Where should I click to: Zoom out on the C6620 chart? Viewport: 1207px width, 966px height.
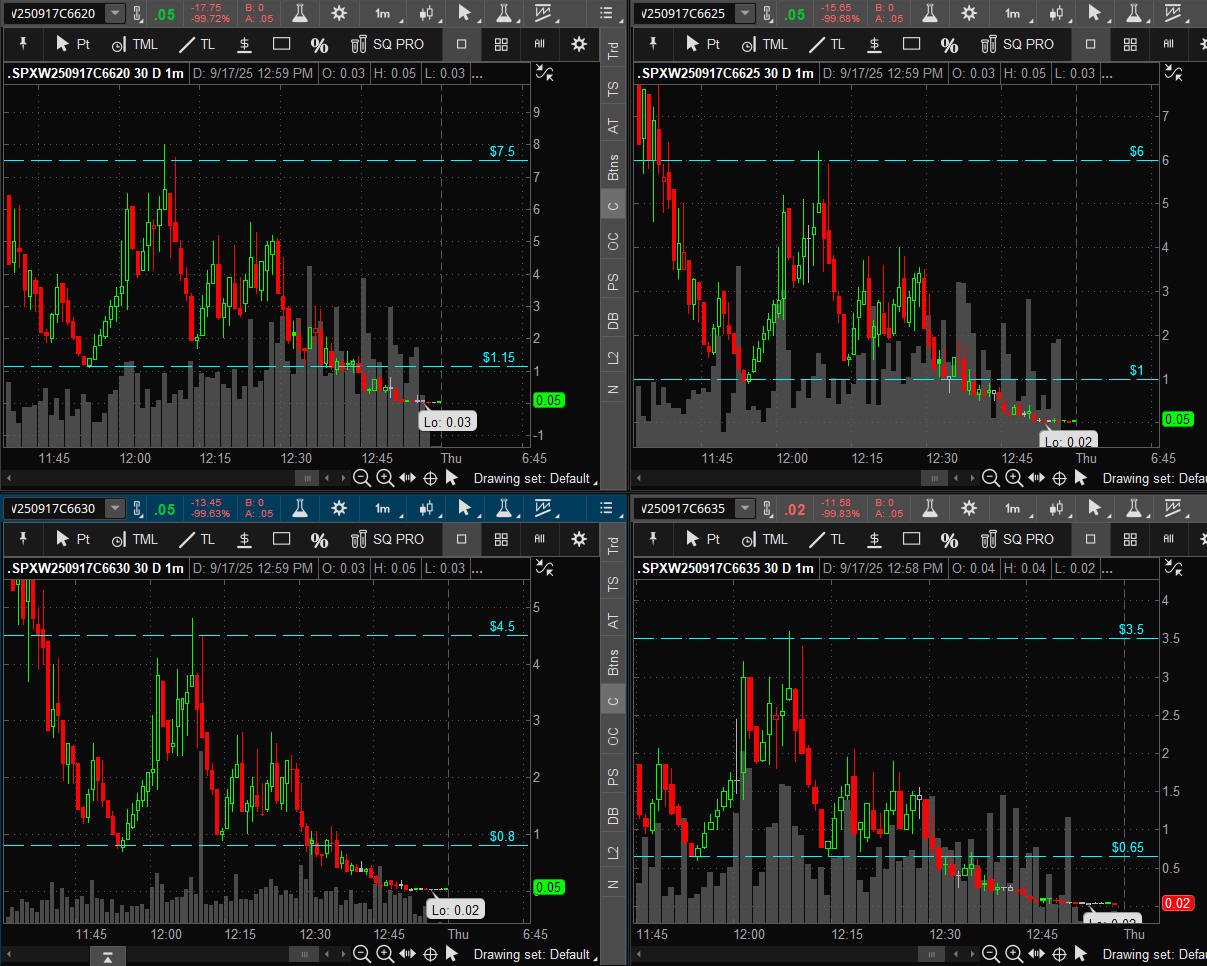[x=362, y=479]
